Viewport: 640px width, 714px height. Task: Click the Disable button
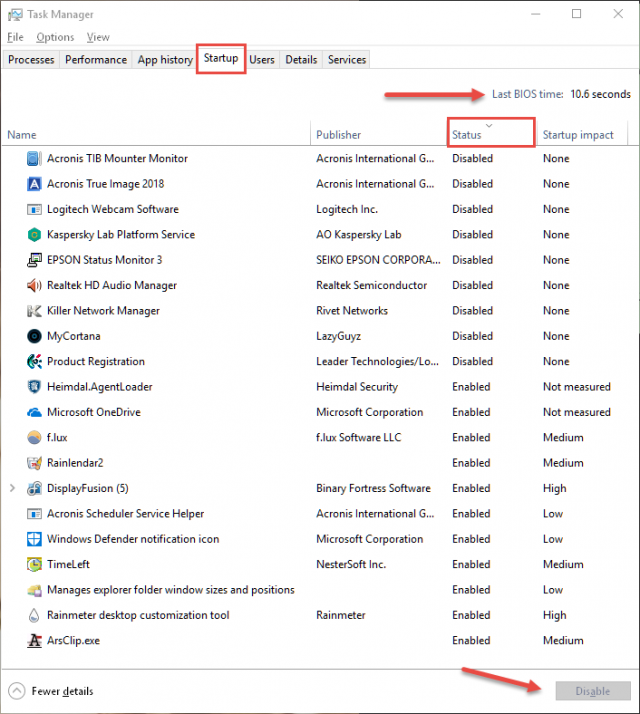click(593, 691)
